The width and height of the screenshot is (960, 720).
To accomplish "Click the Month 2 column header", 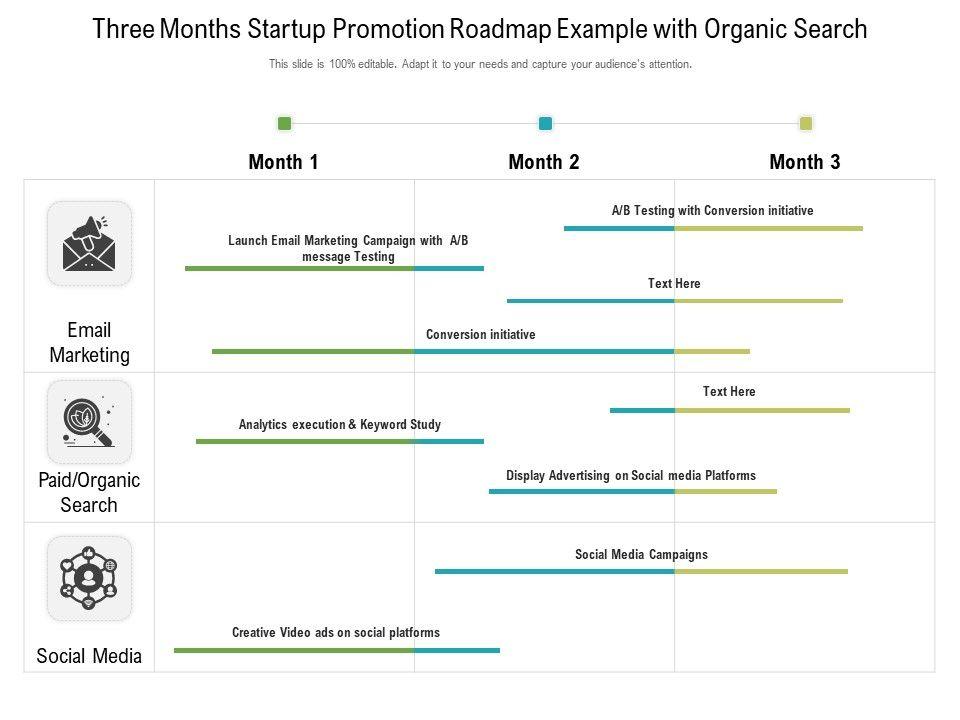I will [x=544, y=162].
